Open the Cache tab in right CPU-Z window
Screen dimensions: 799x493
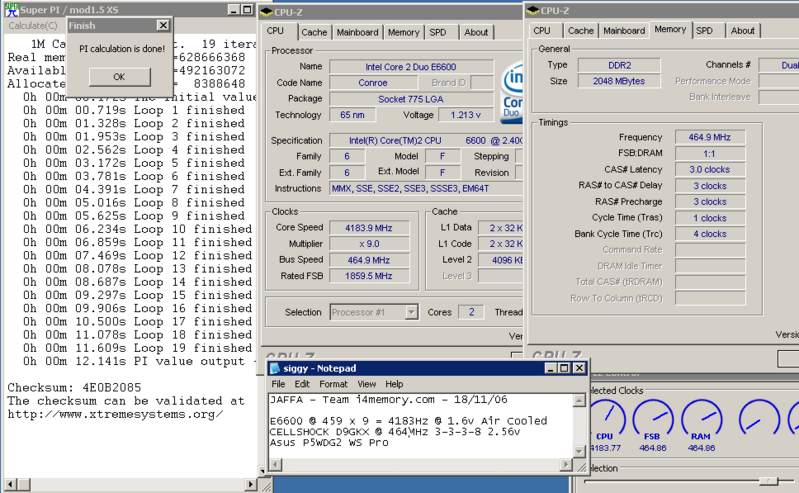click(x=580, y=31)
